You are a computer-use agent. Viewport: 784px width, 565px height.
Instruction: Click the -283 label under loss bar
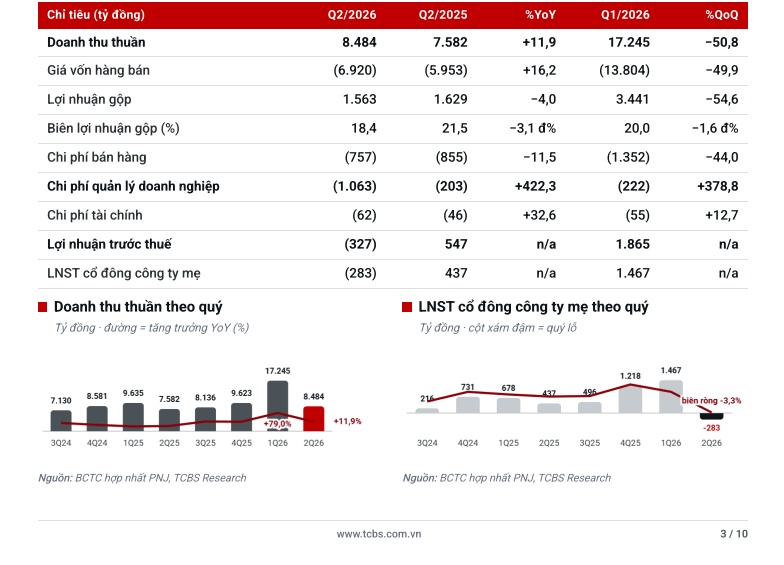click(x=712, y=428)
